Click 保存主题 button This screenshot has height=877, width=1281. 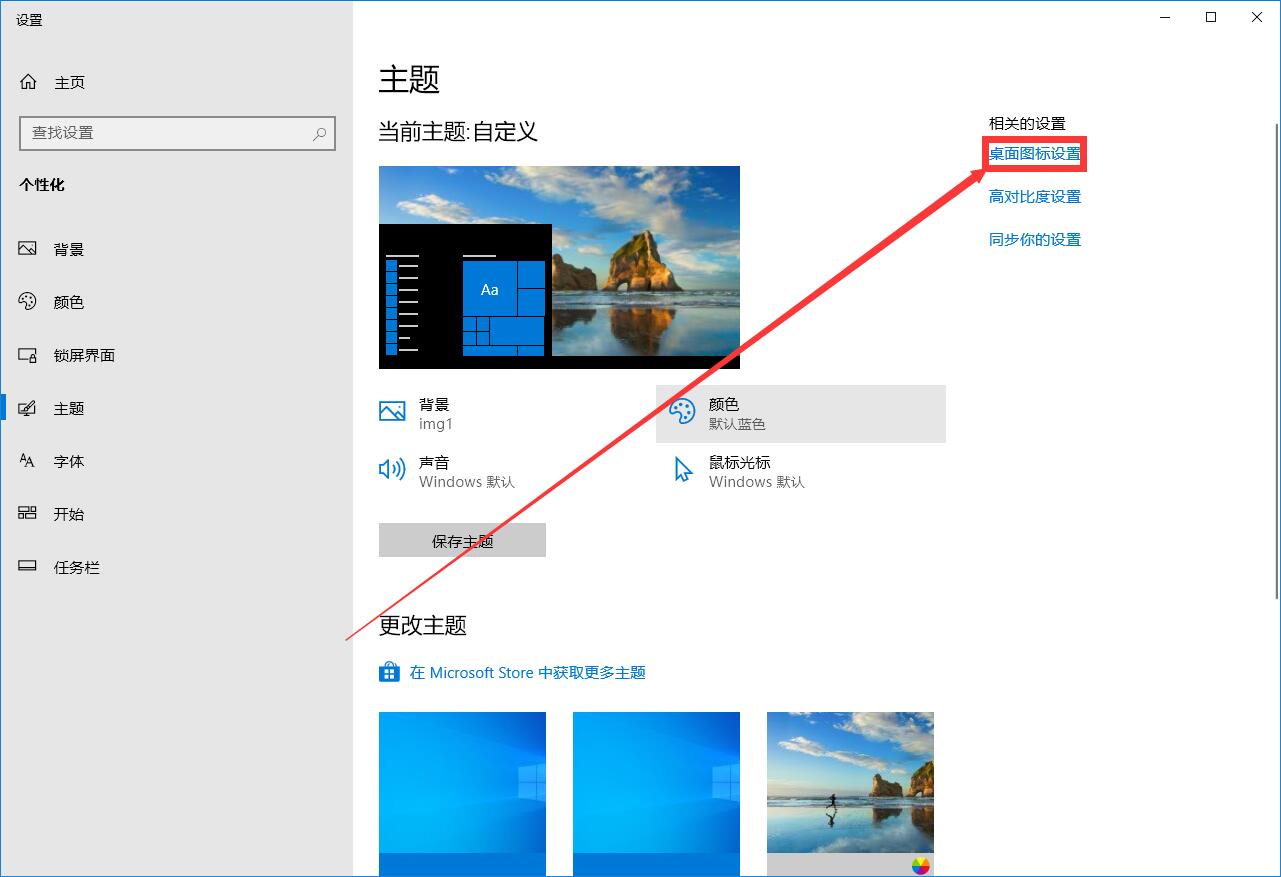[x=462, y=540]
